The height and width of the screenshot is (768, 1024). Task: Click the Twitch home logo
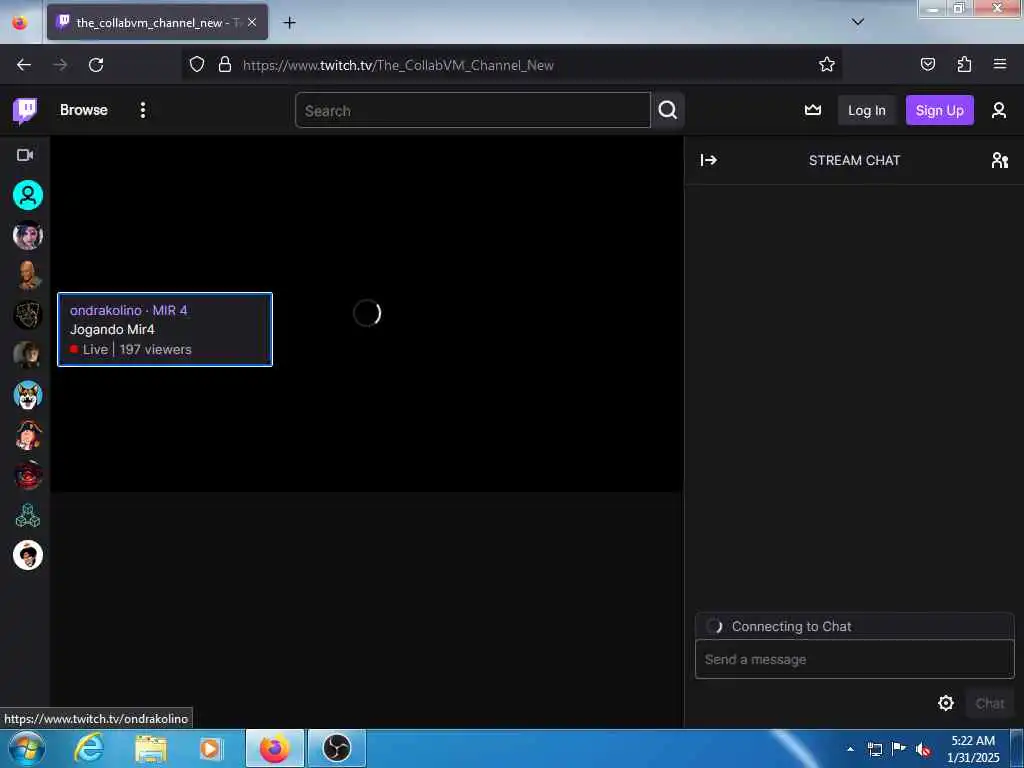pos(25,110)
